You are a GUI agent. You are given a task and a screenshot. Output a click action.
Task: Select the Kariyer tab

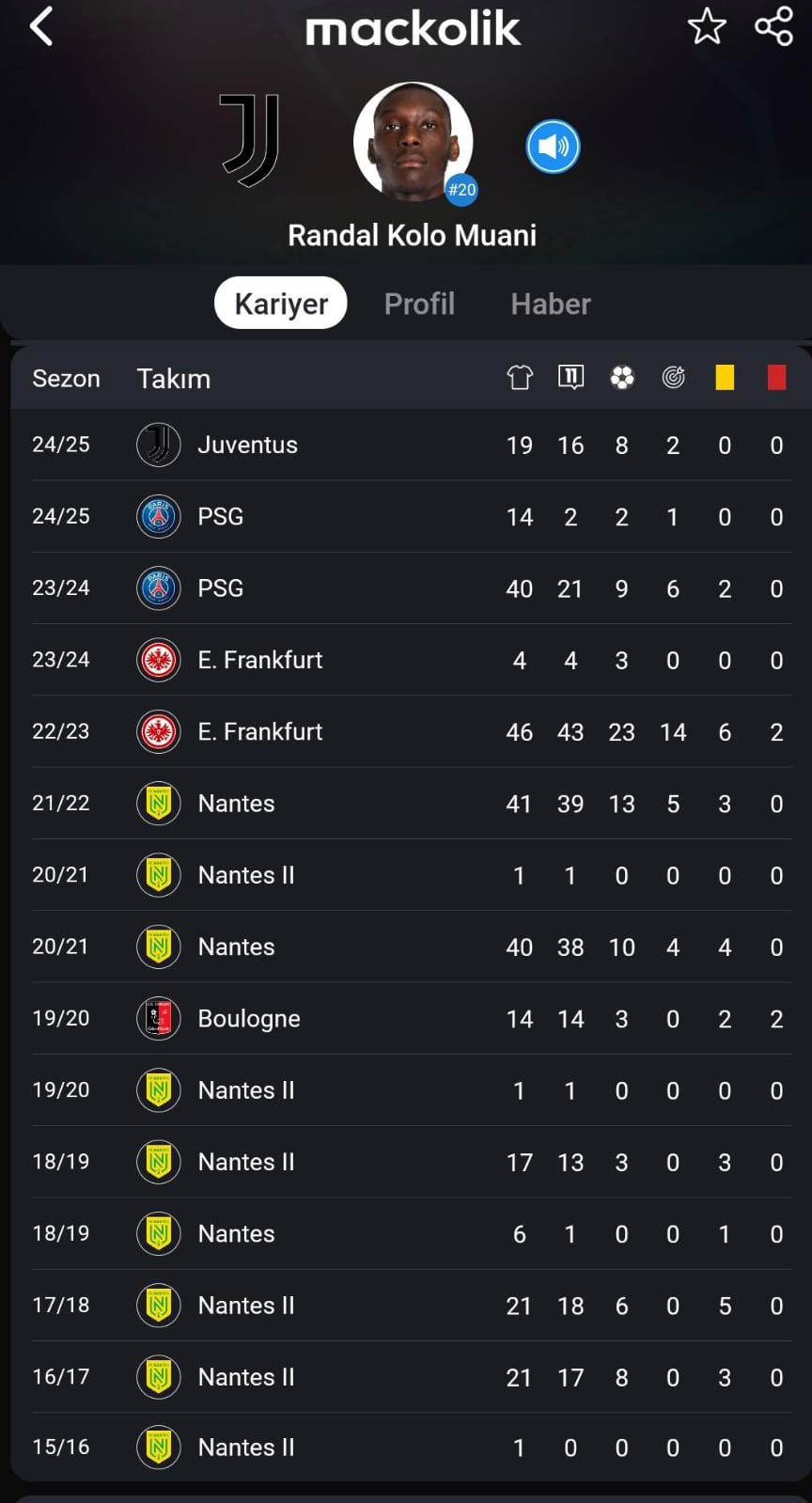(281, 303)
